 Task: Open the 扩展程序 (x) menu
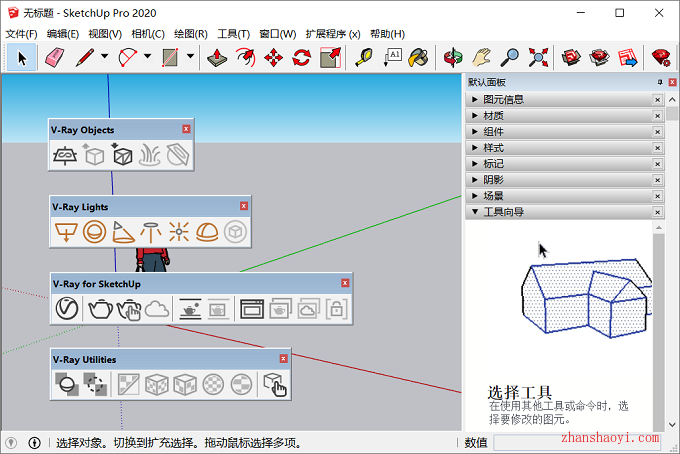click(333, 34)
